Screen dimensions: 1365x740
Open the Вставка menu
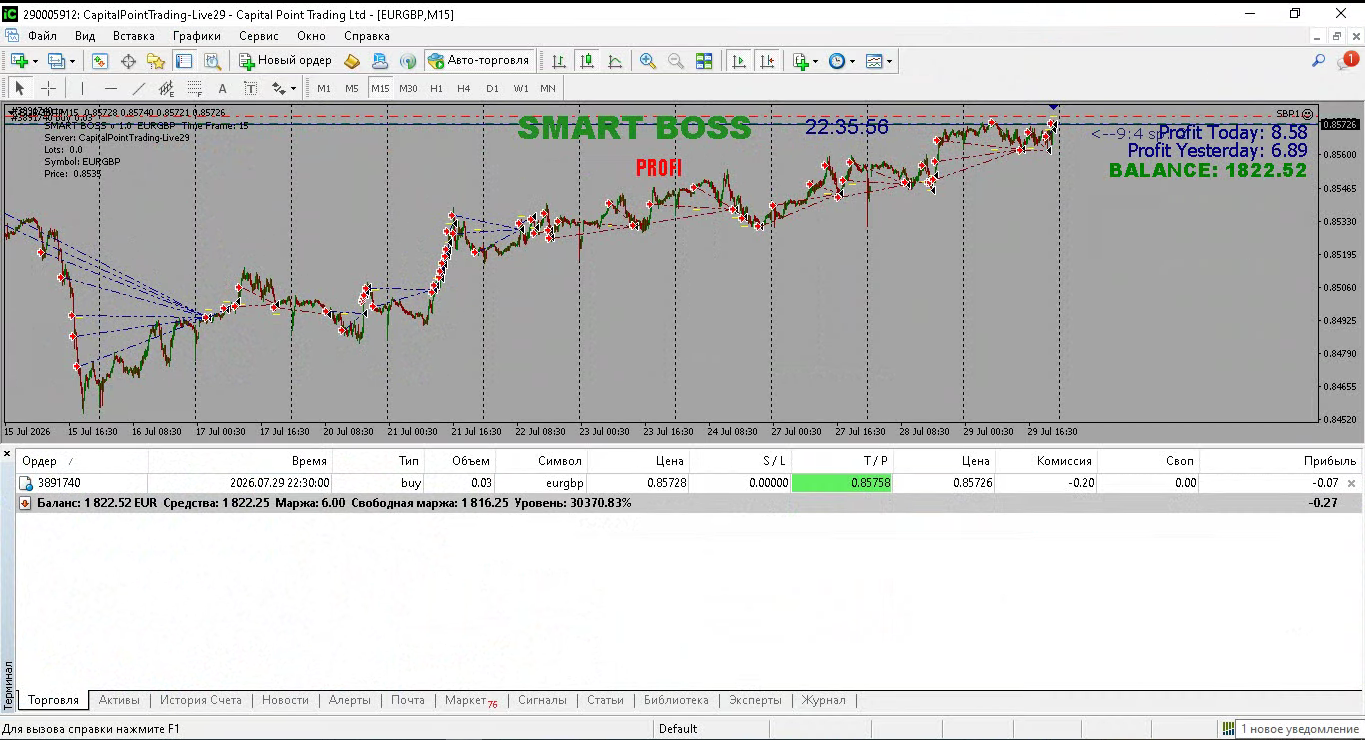(x=134, y=36)
